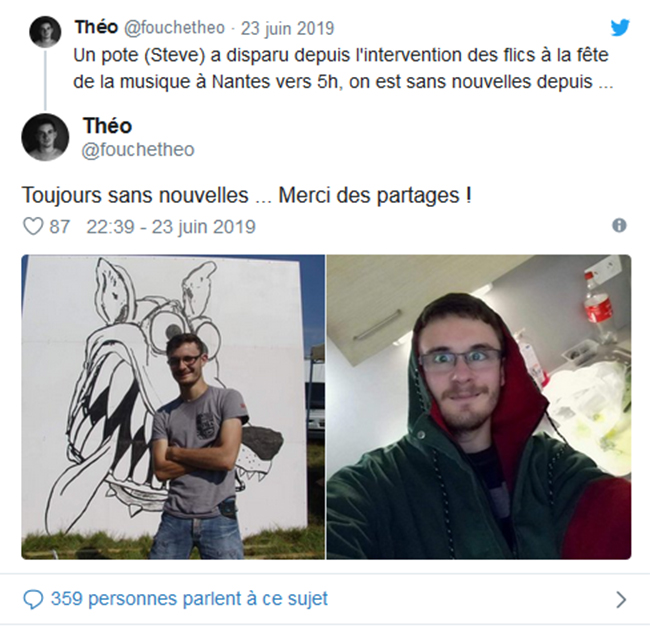This screenshot has width=650, height=637.
Task: Like the tweet with heart icon
Action: click(33, 227)
